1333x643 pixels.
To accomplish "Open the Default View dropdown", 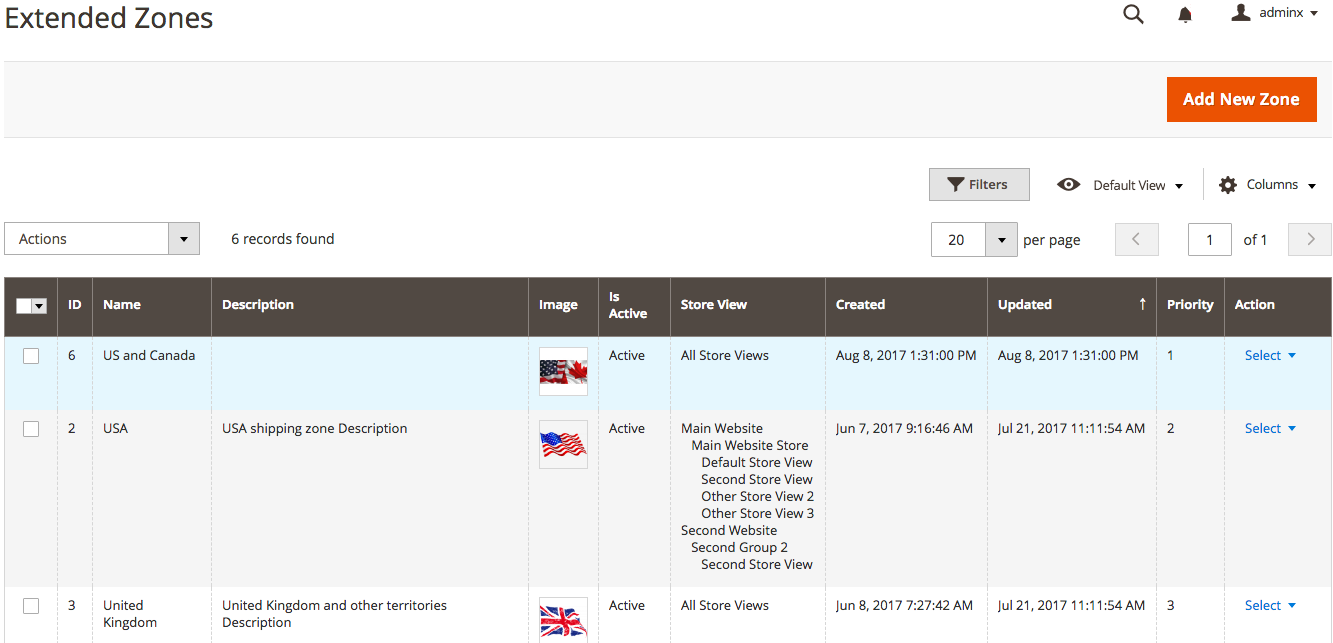I will [1120, 185].
